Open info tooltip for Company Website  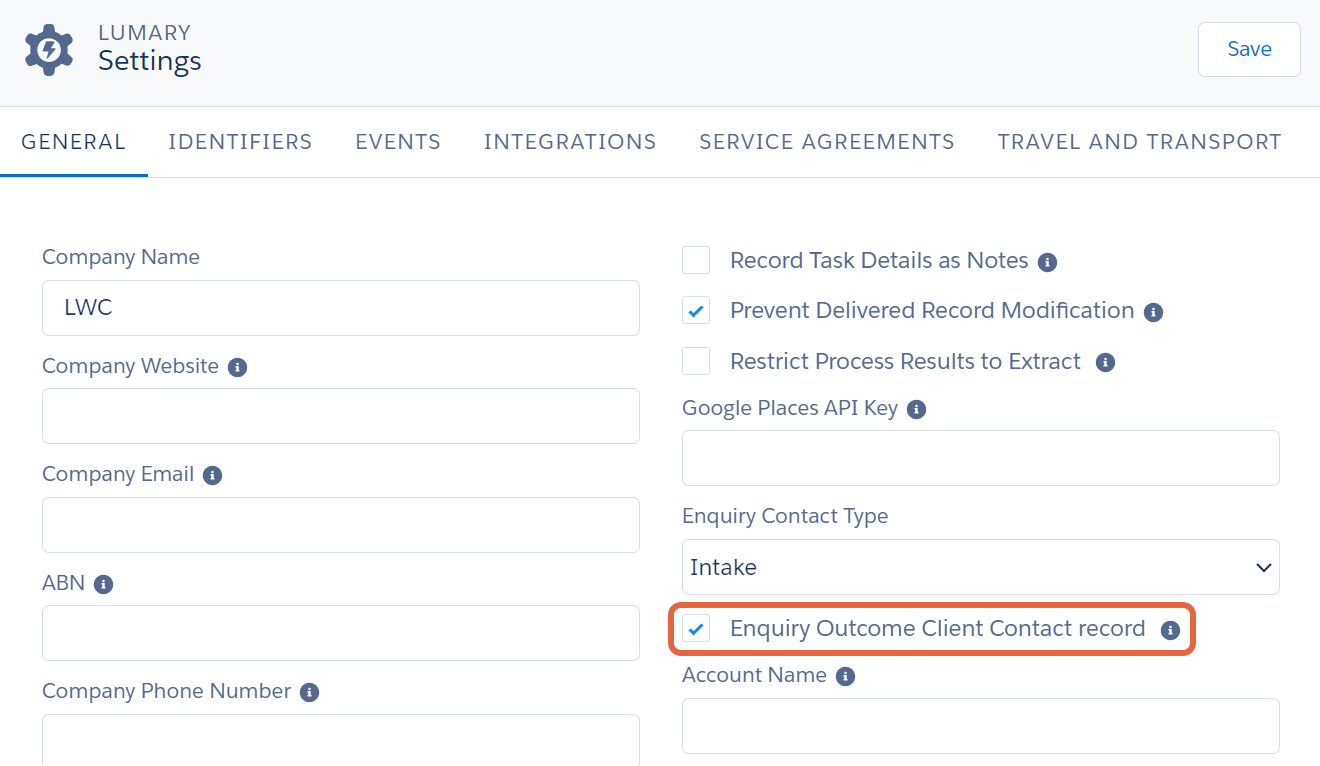click(237, 367)
